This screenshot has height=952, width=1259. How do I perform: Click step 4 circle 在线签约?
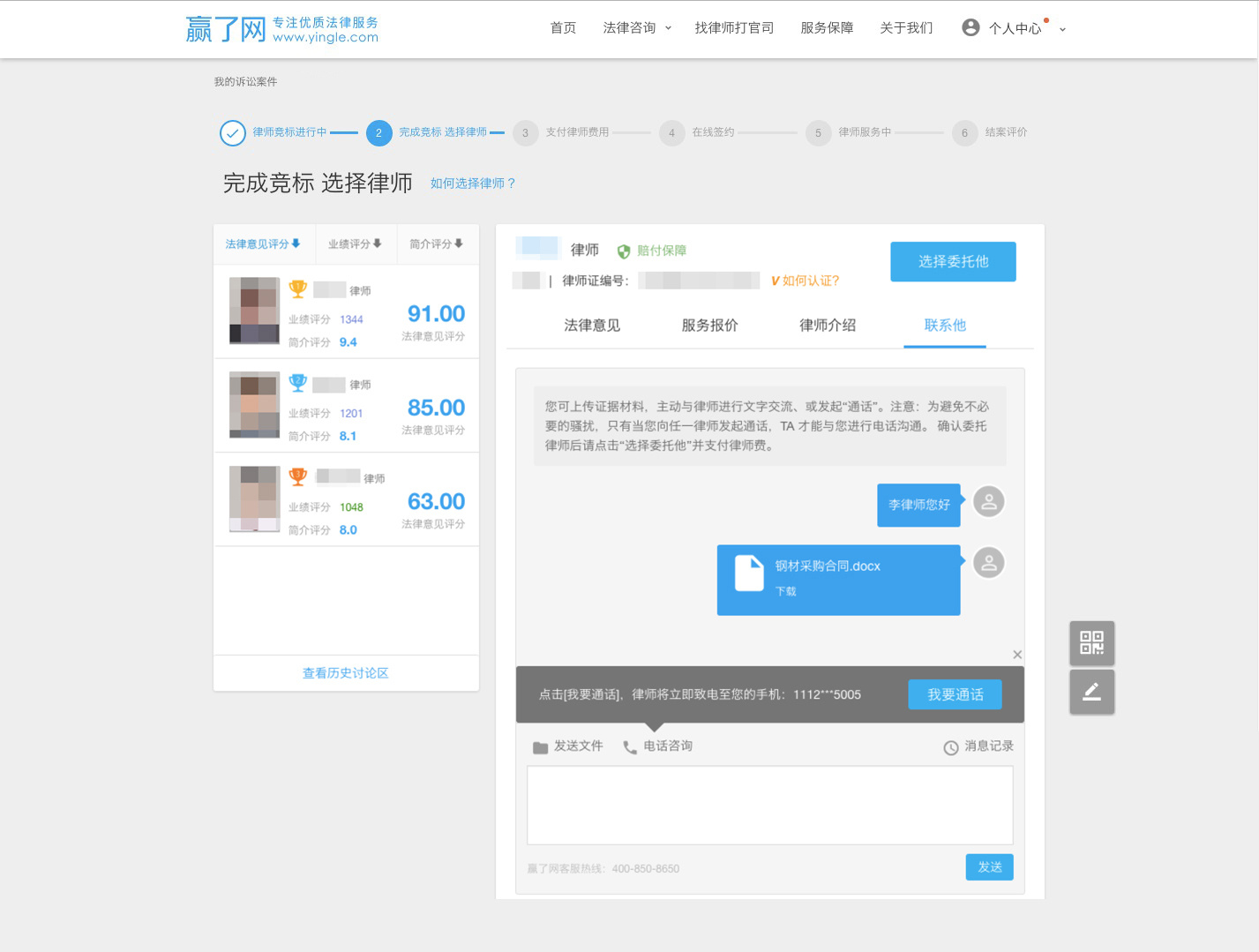[x=671, y=133]
